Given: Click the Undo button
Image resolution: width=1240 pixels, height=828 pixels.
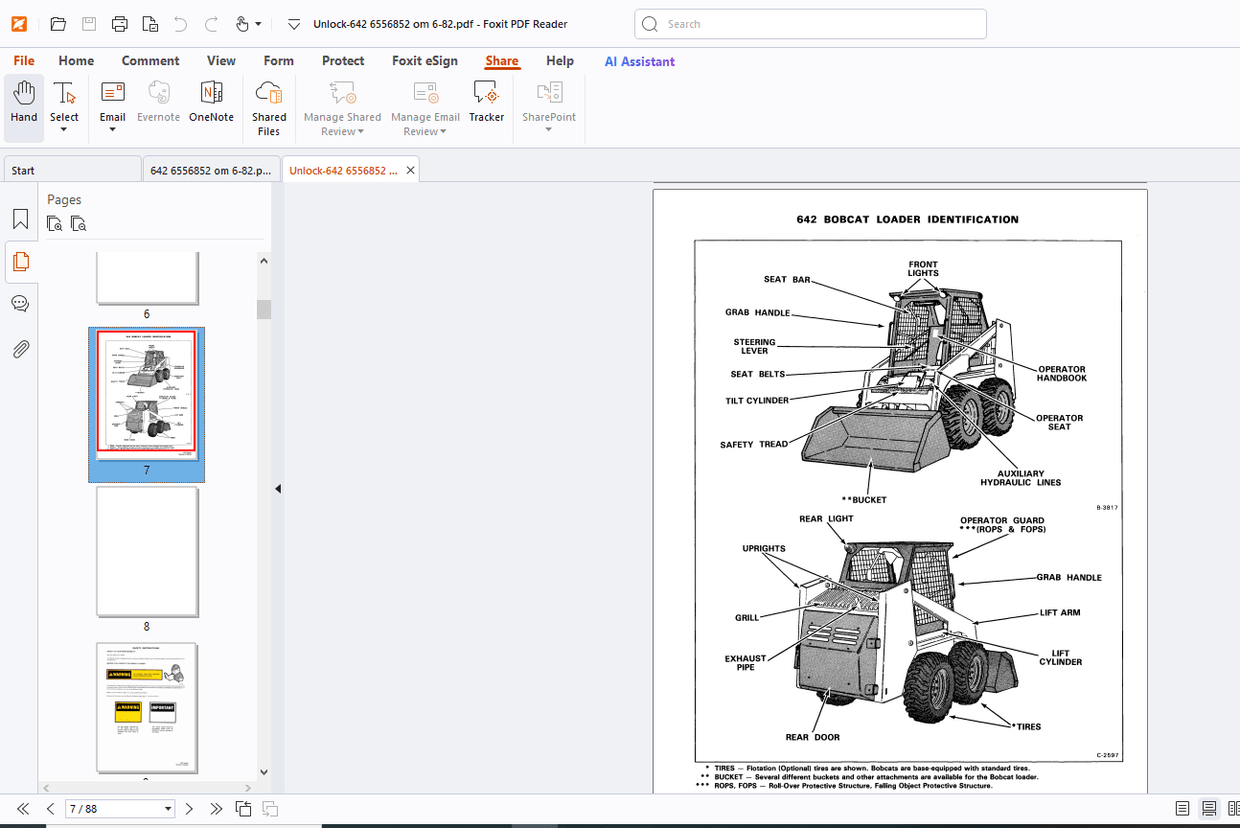Looking at the screenshot, I should coord(180,23).
